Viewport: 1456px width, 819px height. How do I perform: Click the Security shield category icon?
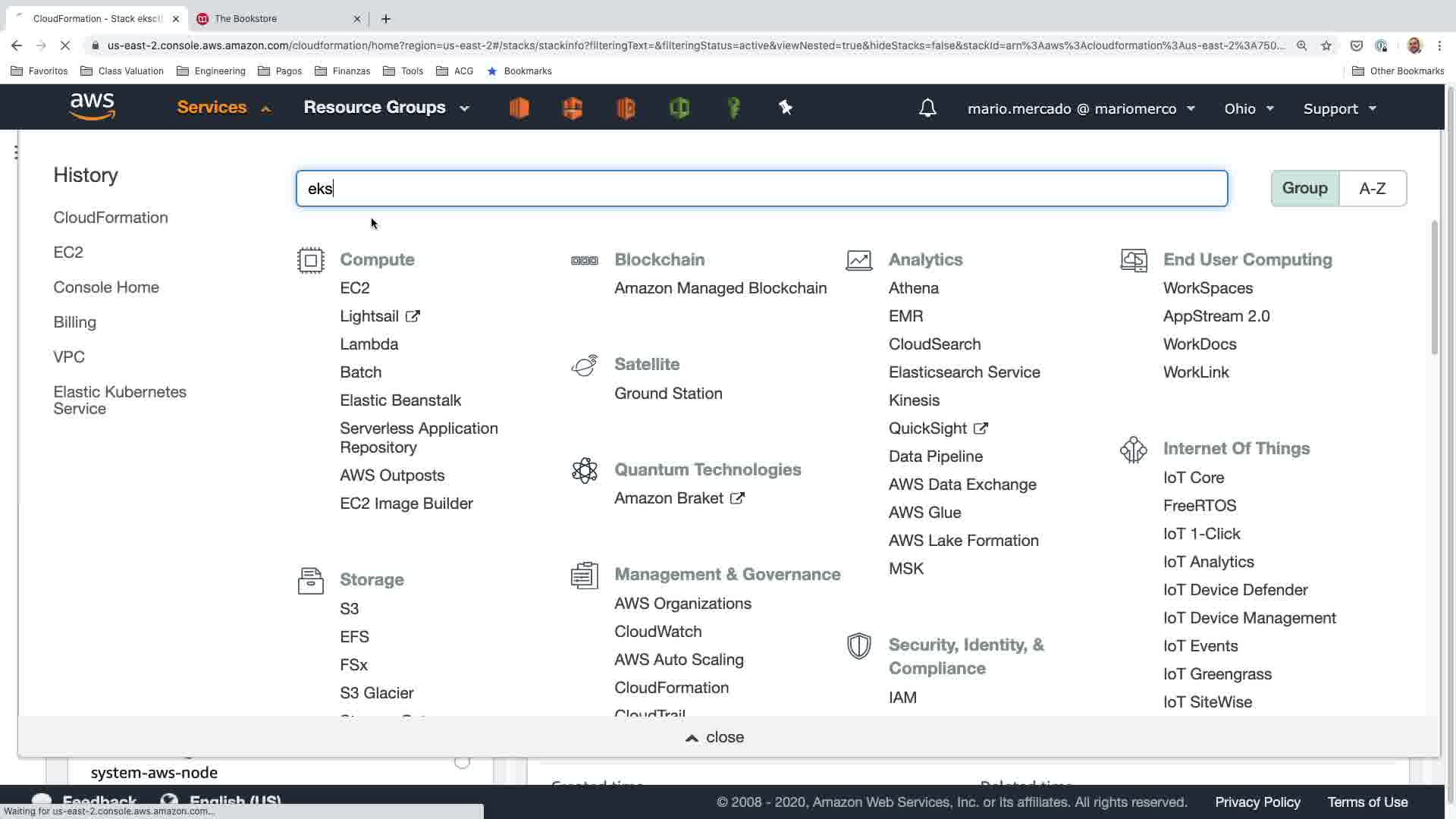click(x=858, y=646)
